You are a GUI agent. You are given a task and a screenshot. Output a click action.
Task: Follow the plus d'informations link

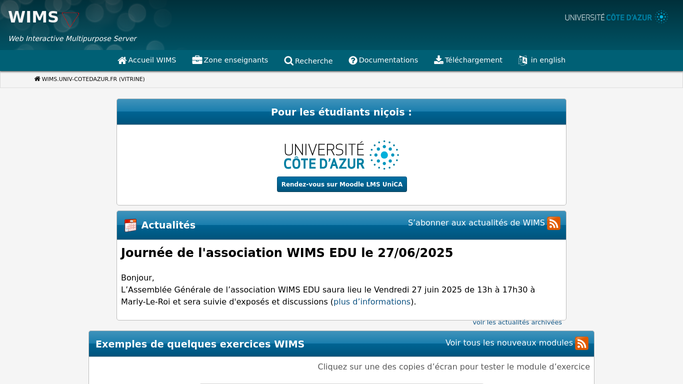[x=372, y=302]
